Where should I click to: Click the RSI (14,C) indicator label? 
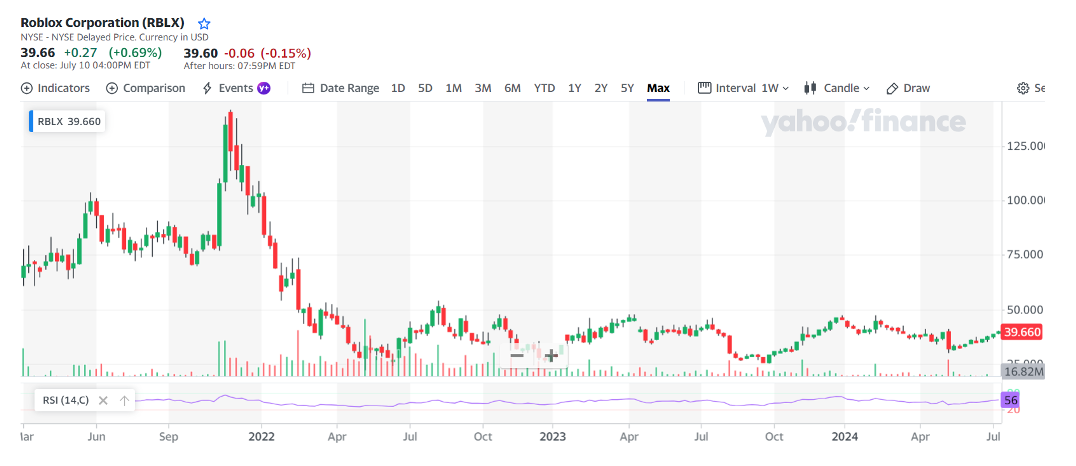point(65,400)
